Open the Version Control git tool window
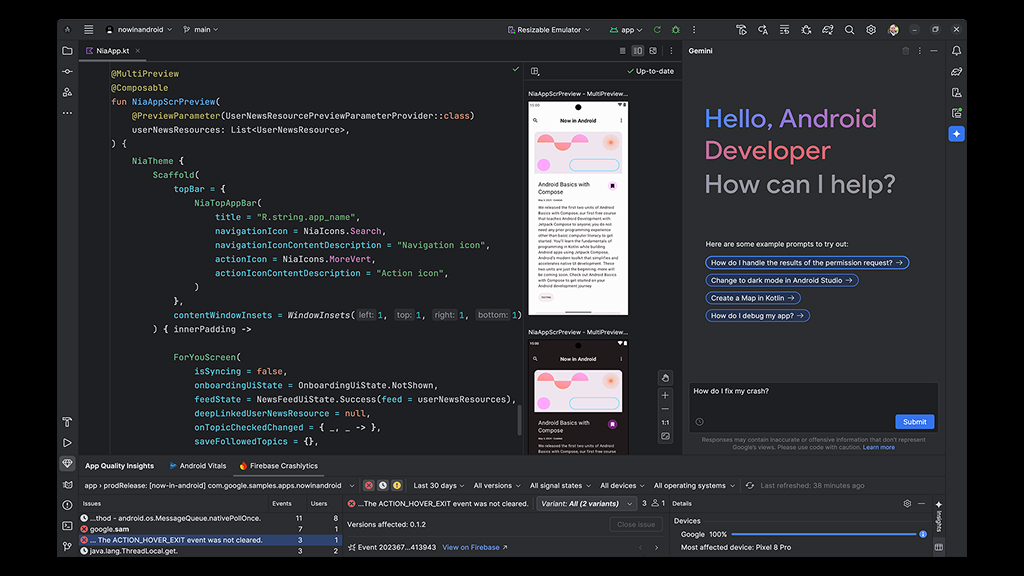The image size is (1024, 576). 67,546
